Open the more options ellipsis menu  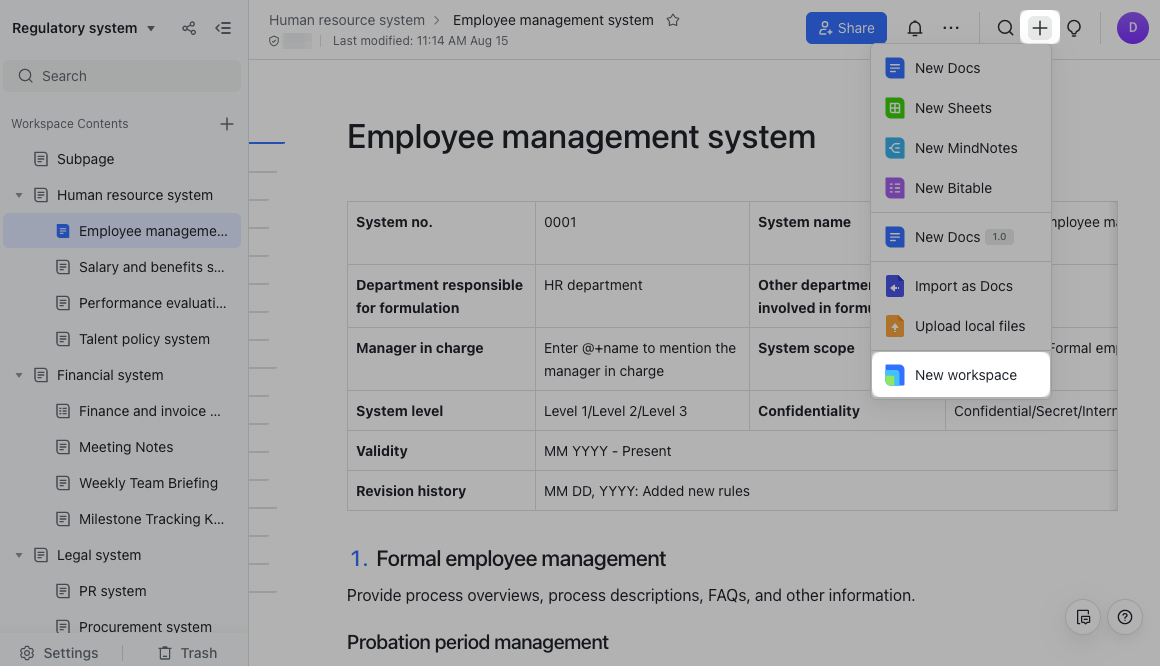click(x=951, y=28)
